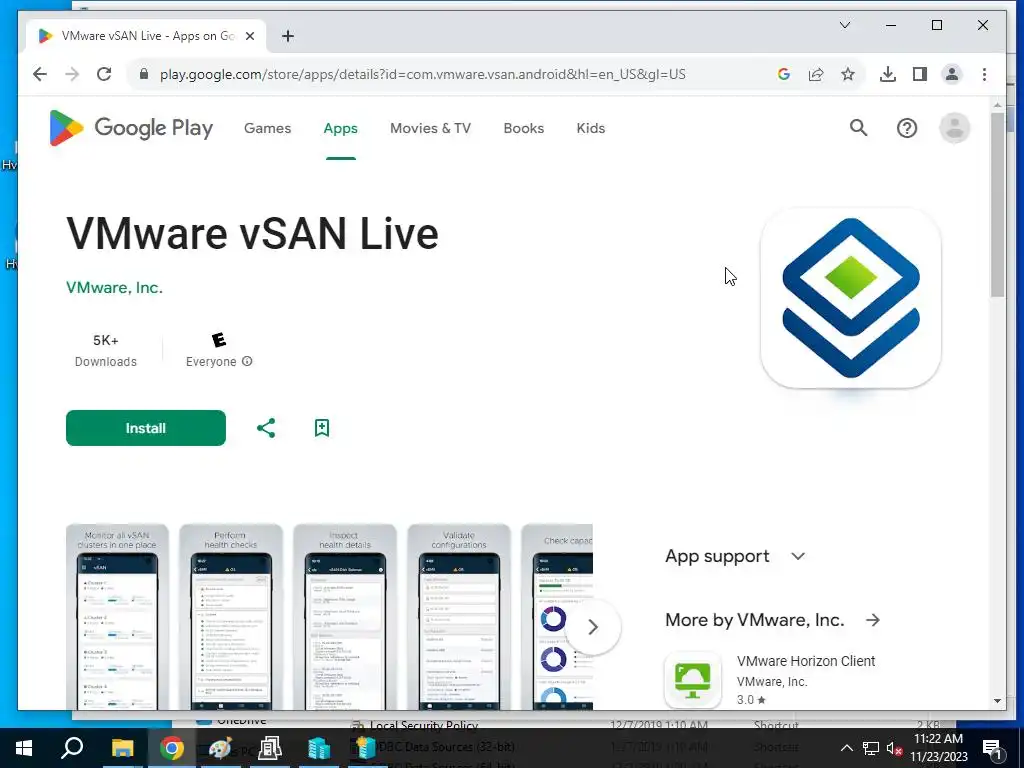Open the Google Play account avatar
1024x768 pixels.
(x=954, y=128)
